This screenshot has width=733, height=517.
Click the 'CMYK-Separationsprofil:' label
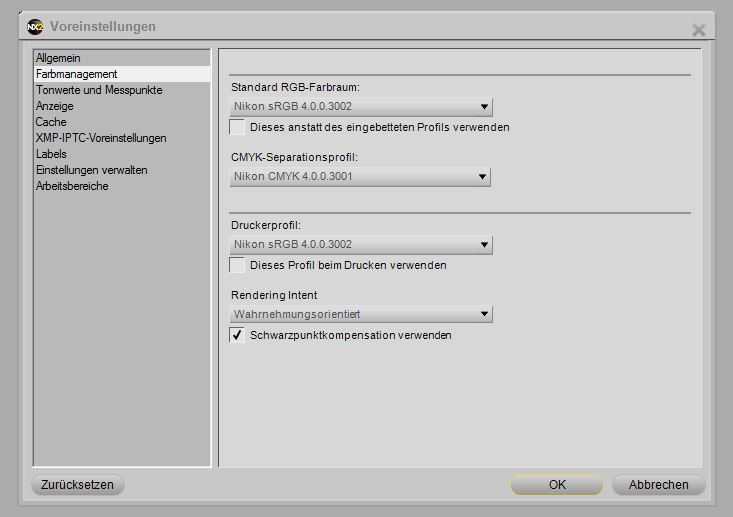295,158
